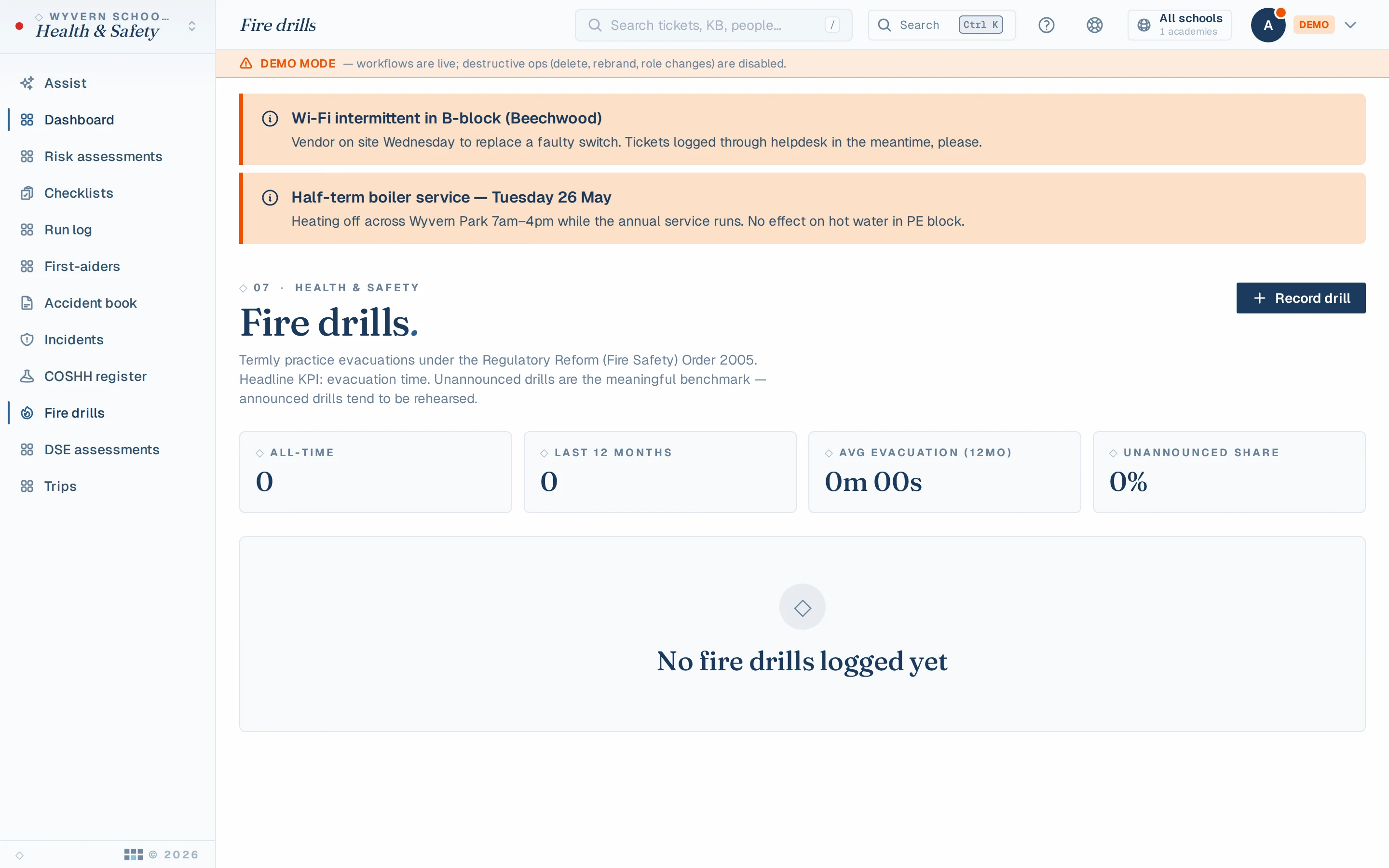Click the Accident book document icon

click(27, 303)
